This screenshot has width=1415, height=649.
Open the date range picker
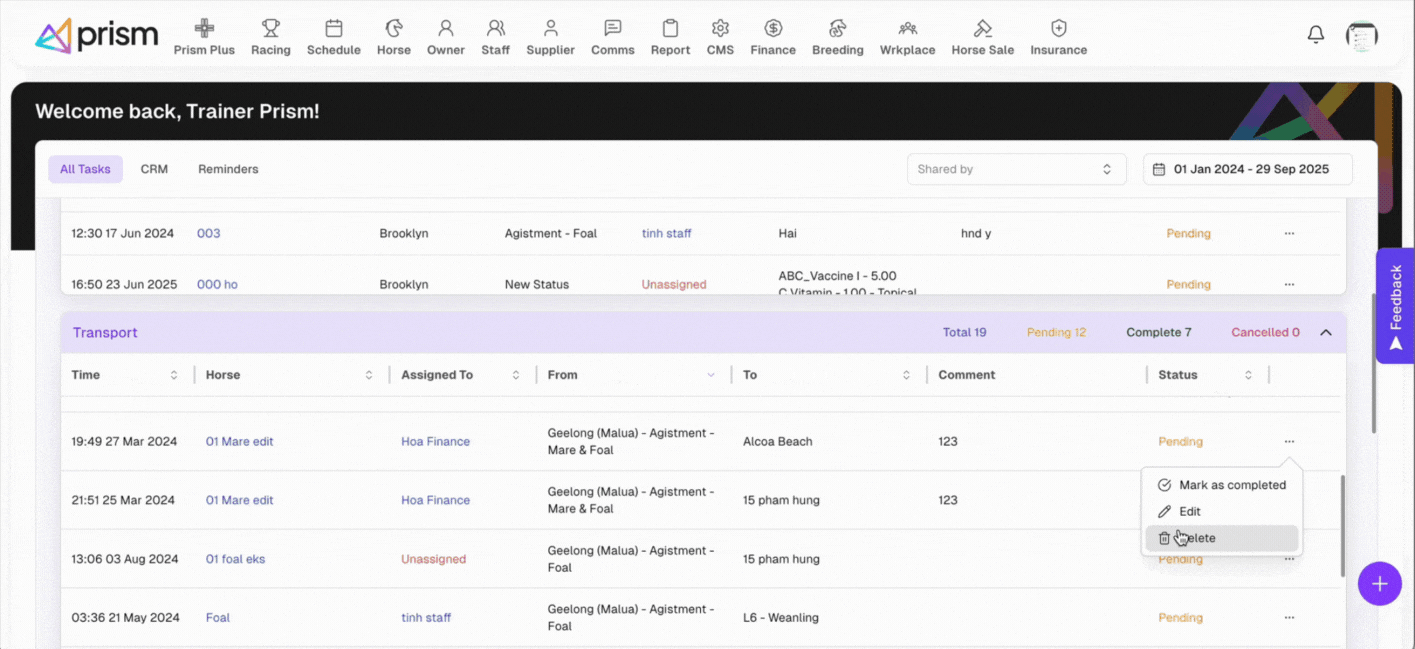tap(1247, 169)
